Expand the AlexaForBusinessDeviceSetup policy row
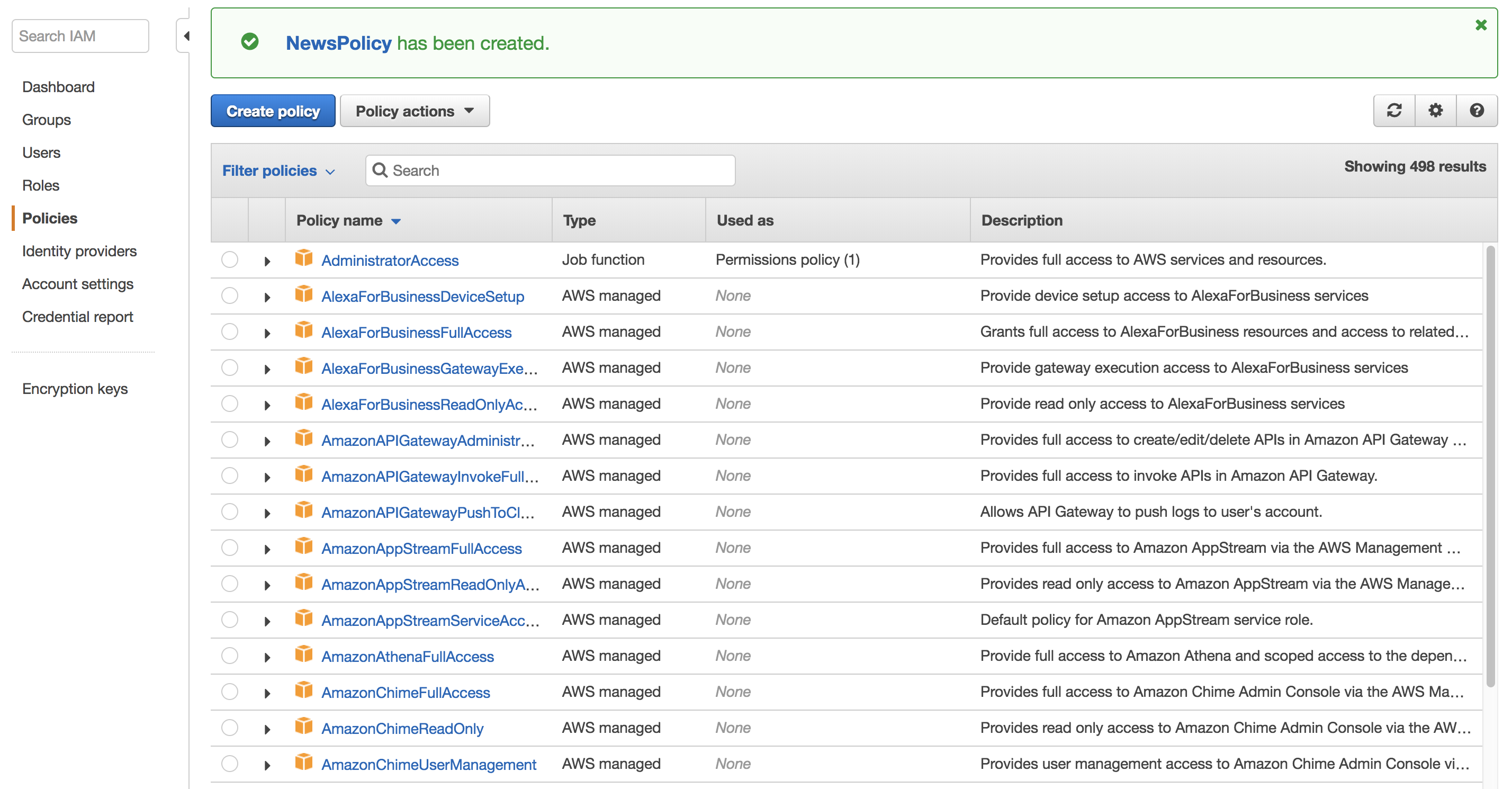The image size is (1512, 789). tap(267, 297)
